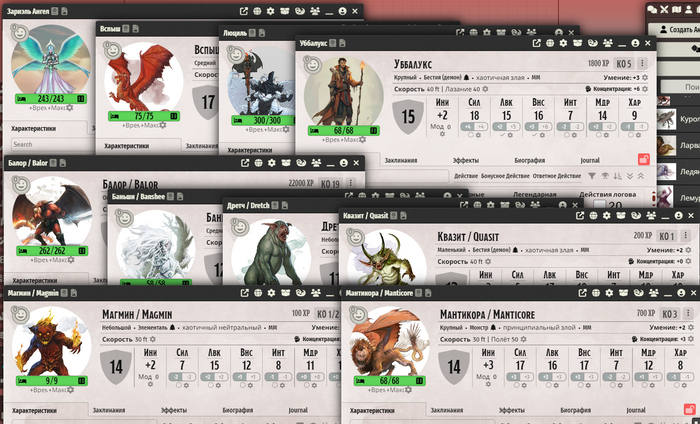Viewport: 700px width, 424px height.
Task: Open Заклинания tab in Магмин sheet
Action: (108, 410)
